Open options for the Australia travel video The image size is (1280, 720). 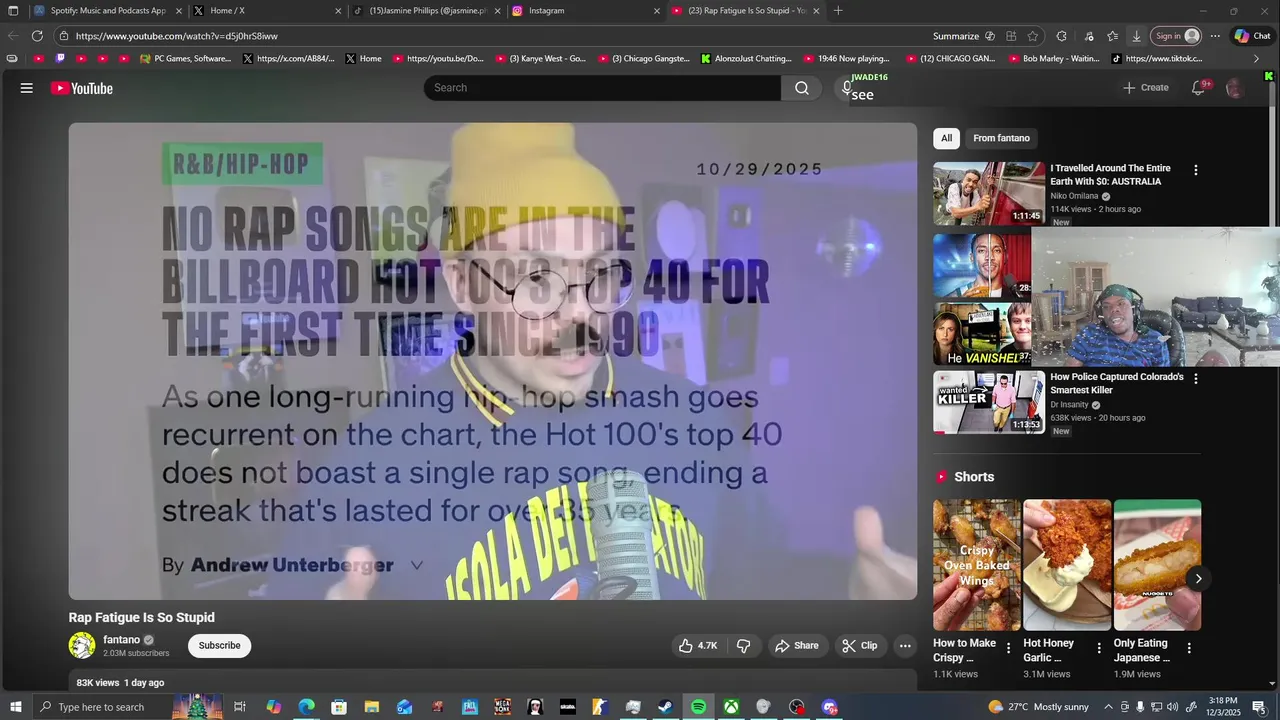tap(1195, 170)
